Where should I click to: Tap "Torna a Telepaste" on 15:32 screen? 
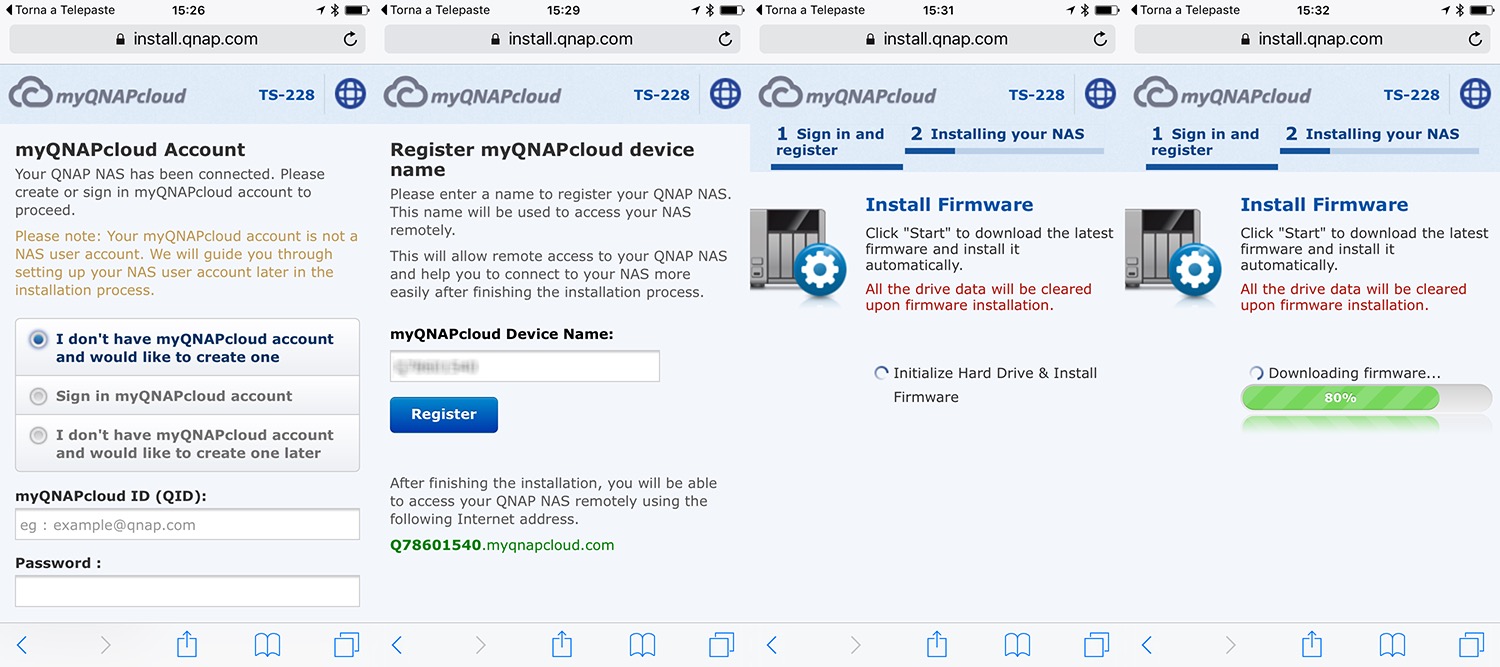click(x=1185, y=10)
